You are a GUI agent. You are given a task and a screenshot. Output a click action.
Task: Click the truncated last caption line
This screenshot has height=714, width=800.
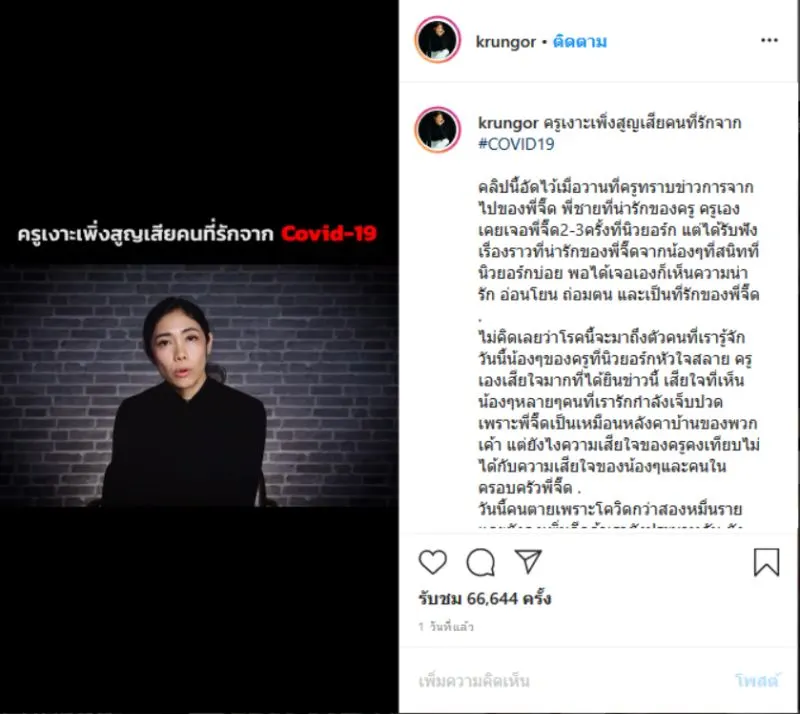610,525
